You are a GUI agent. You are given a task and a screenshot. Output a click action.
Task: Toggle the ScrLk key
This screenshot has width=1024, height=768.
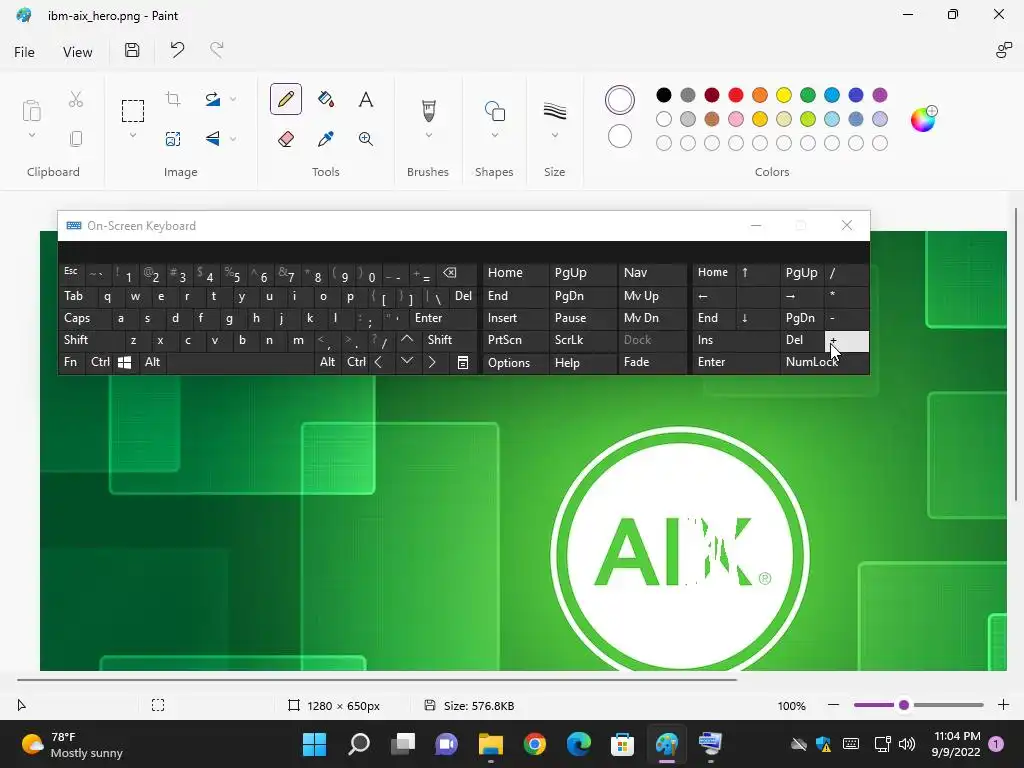pyautogui.click(x=581, y=340)
